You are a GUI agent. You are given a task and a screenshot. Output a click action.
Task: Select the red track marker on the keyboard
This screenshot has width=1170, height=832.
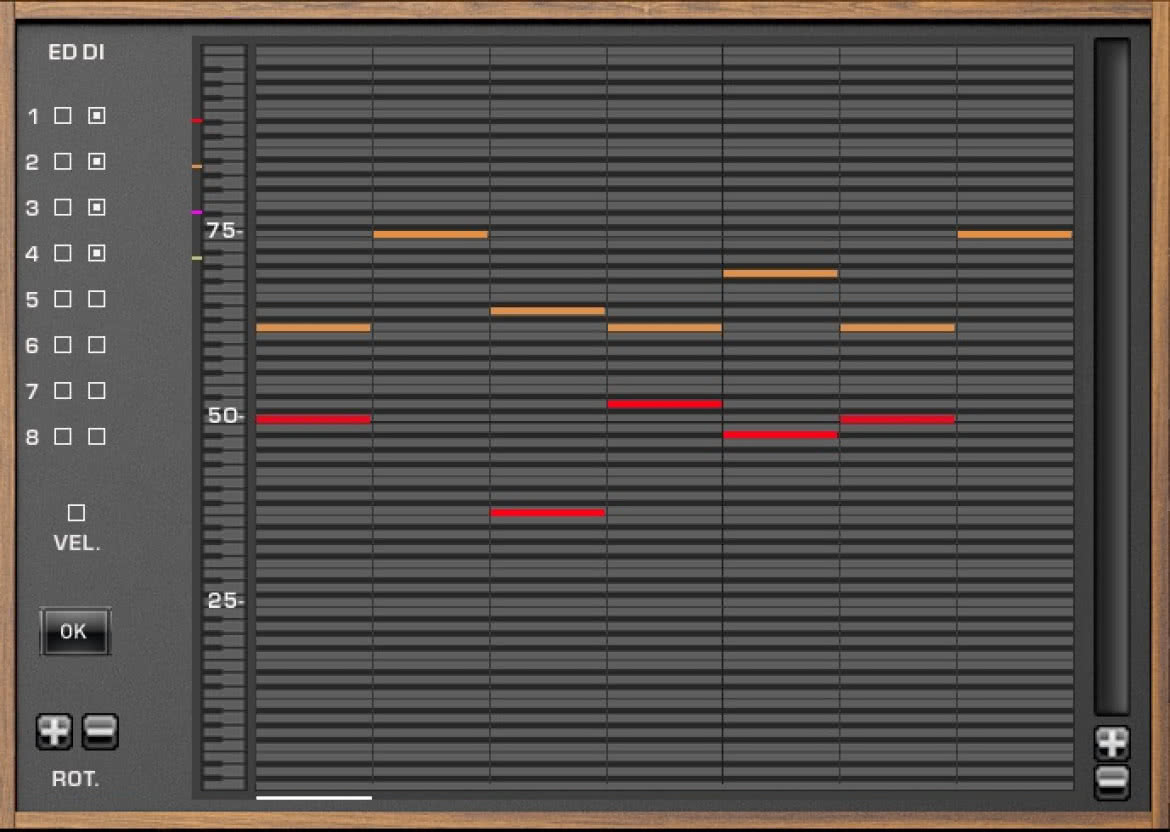pos(197,120)
